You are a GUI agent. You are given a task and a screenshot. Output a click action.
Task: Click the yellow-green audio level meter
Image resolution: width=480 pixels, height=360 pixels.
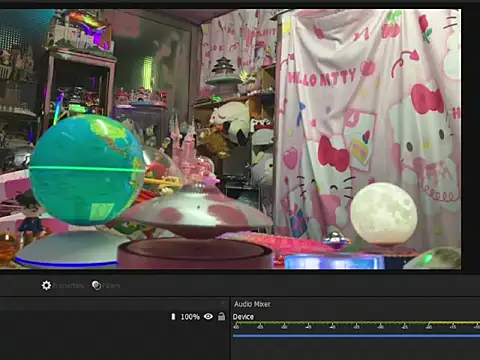coord(356,323)
